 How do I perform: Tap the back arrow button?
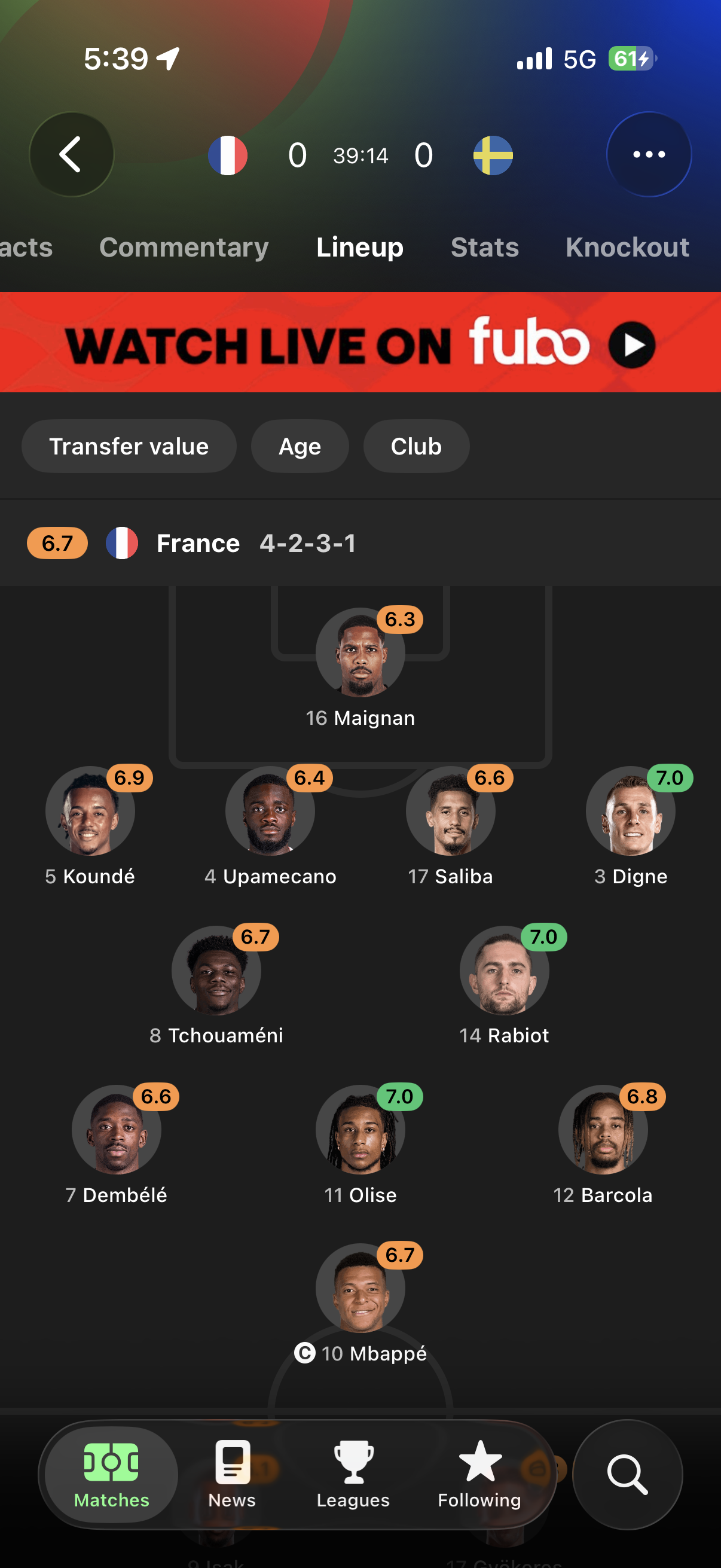(71, 155)
